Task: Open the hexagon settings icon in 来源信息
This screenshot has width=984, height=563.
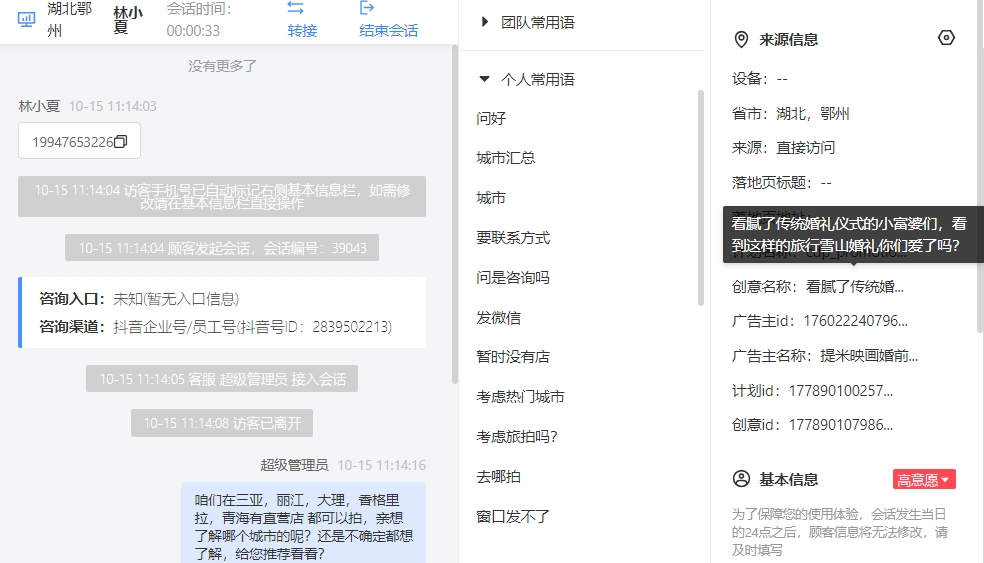Action: click(946, 38)
